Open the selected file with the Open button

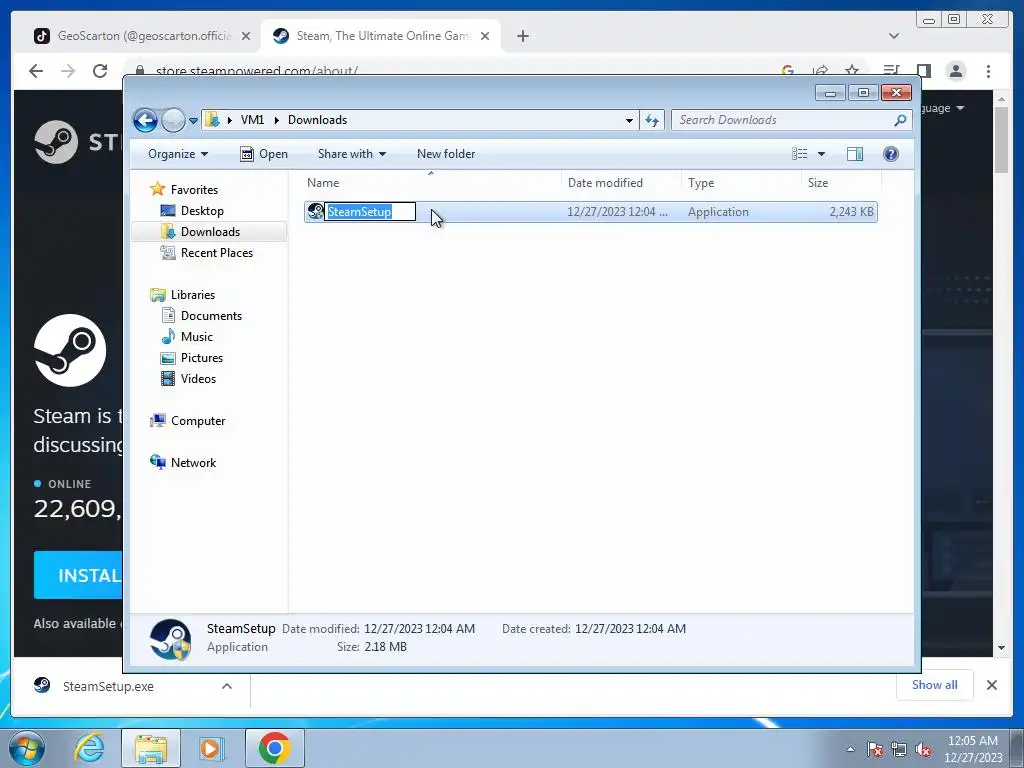264,154
